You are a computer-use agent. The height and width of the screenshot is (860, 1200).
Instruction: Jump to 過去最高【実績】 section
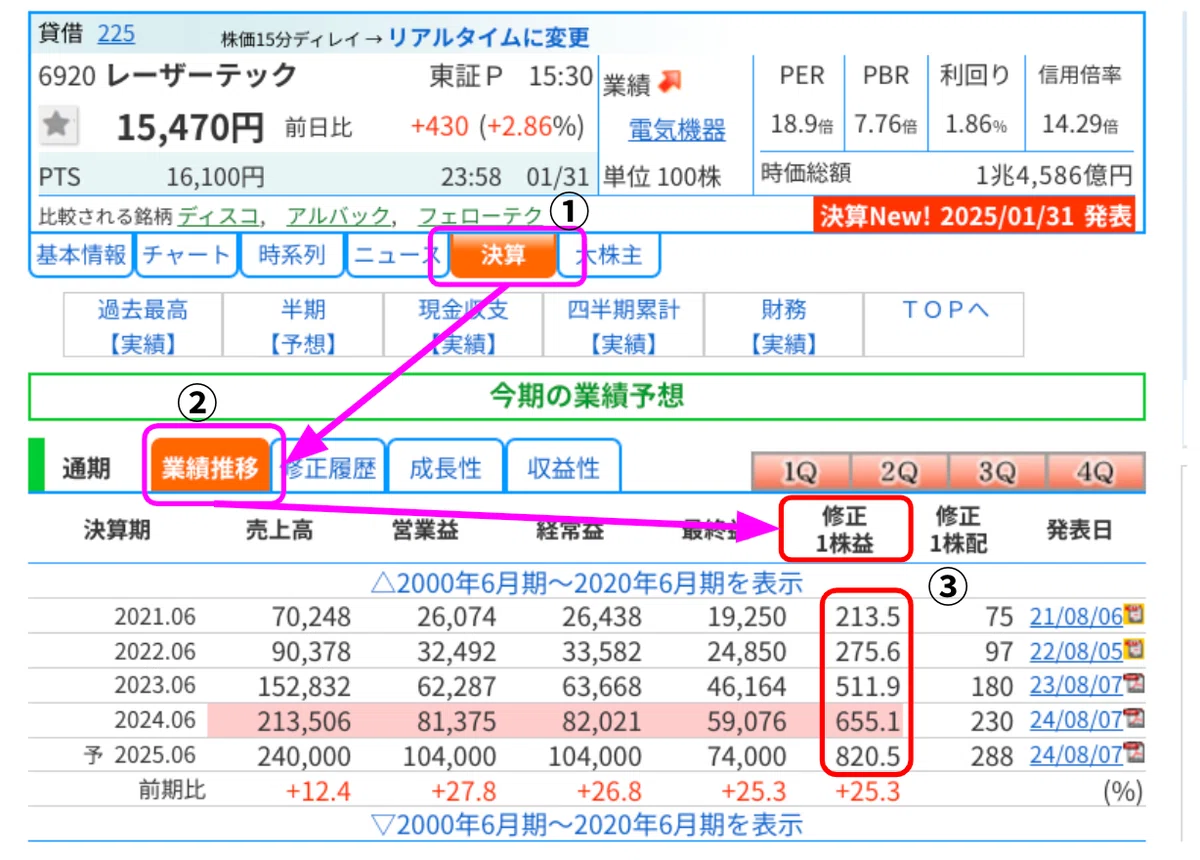pyautogui.click(x=142, y=325)
